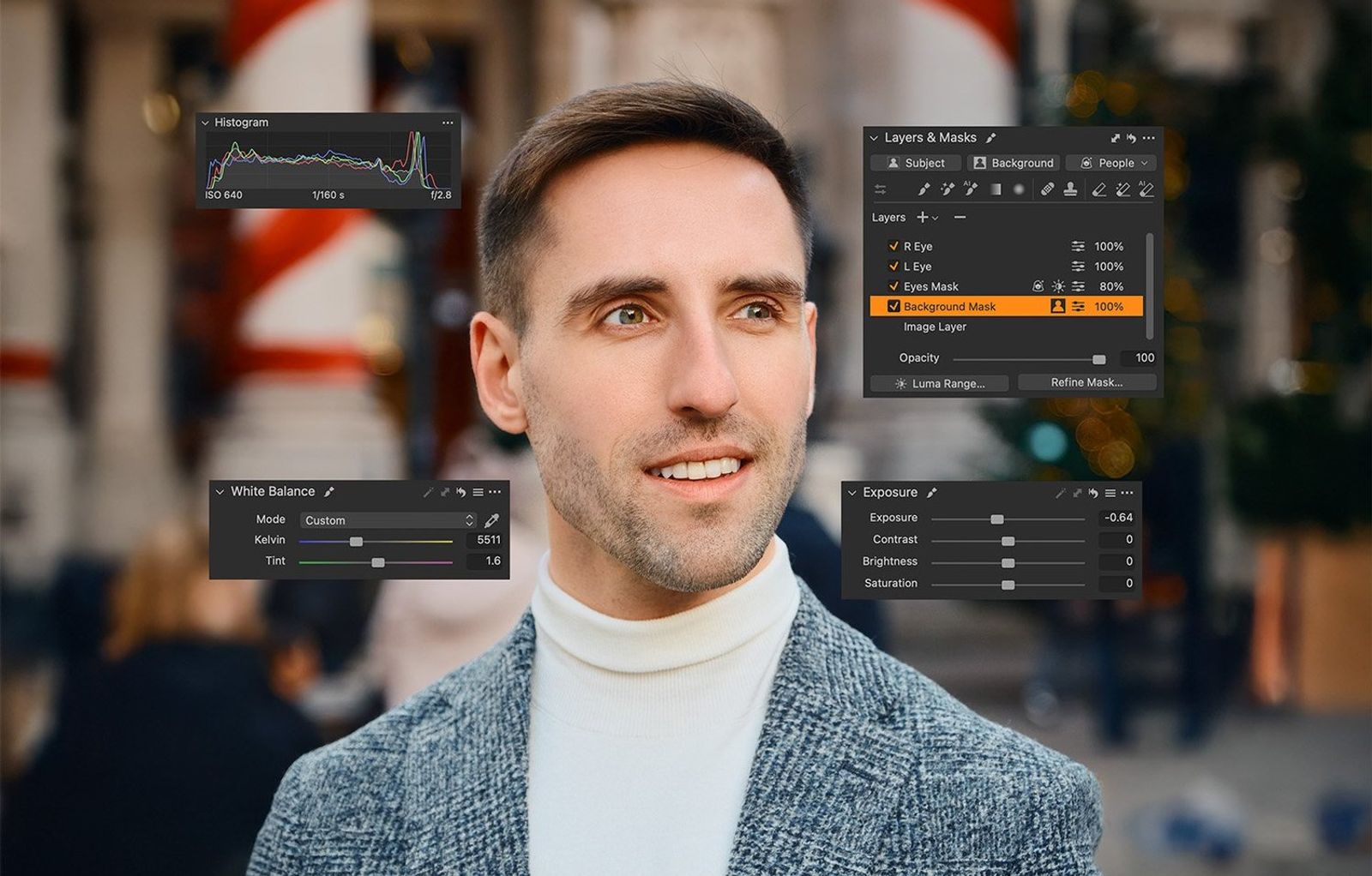Toggle the R Eye layer checkbox
The height and width of the screenshot is (876, 1372).
(894, 246)
